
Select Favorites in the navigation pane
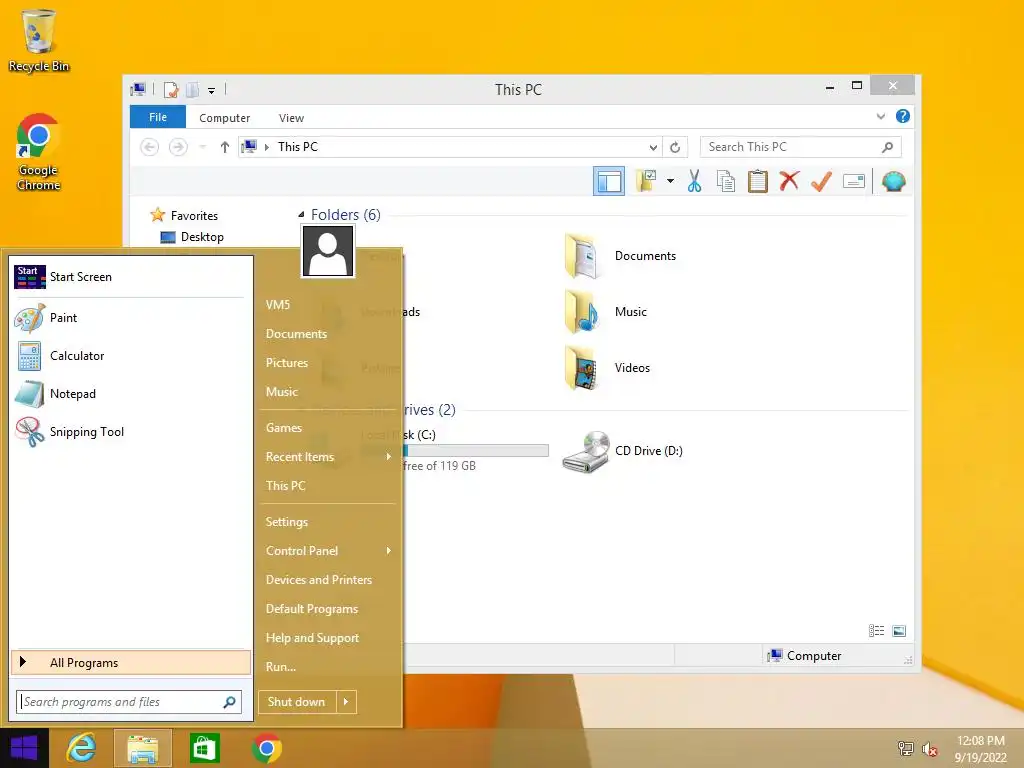tap(184, 216)
